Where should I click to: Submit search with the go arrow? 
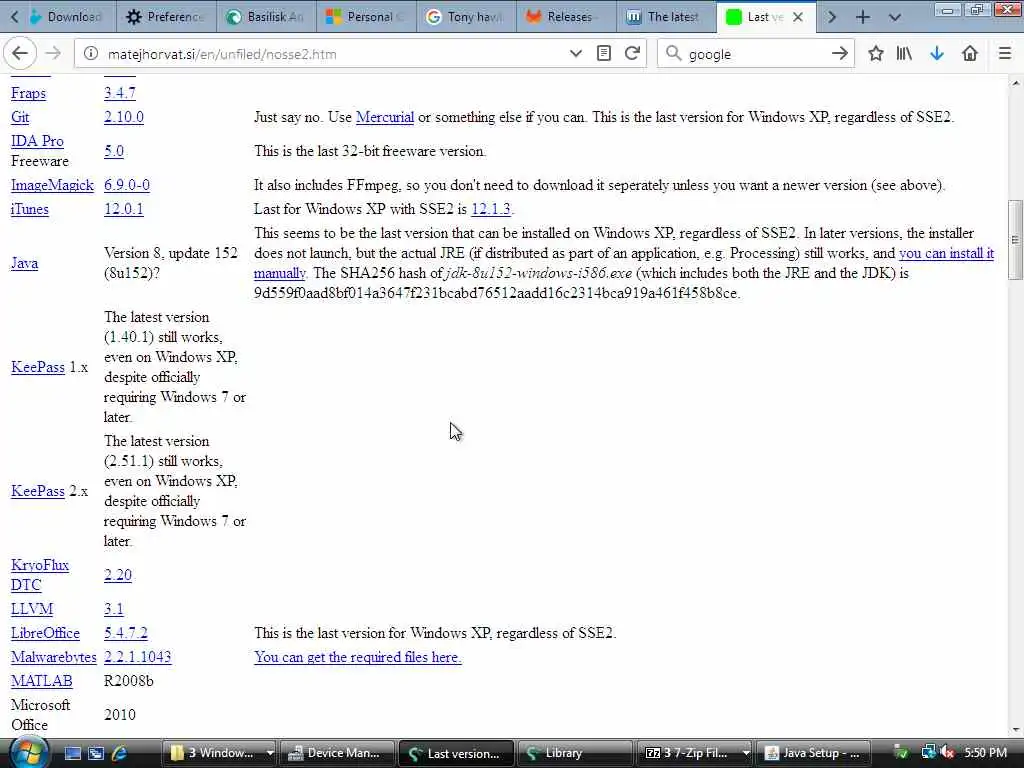tap(840, 54)
